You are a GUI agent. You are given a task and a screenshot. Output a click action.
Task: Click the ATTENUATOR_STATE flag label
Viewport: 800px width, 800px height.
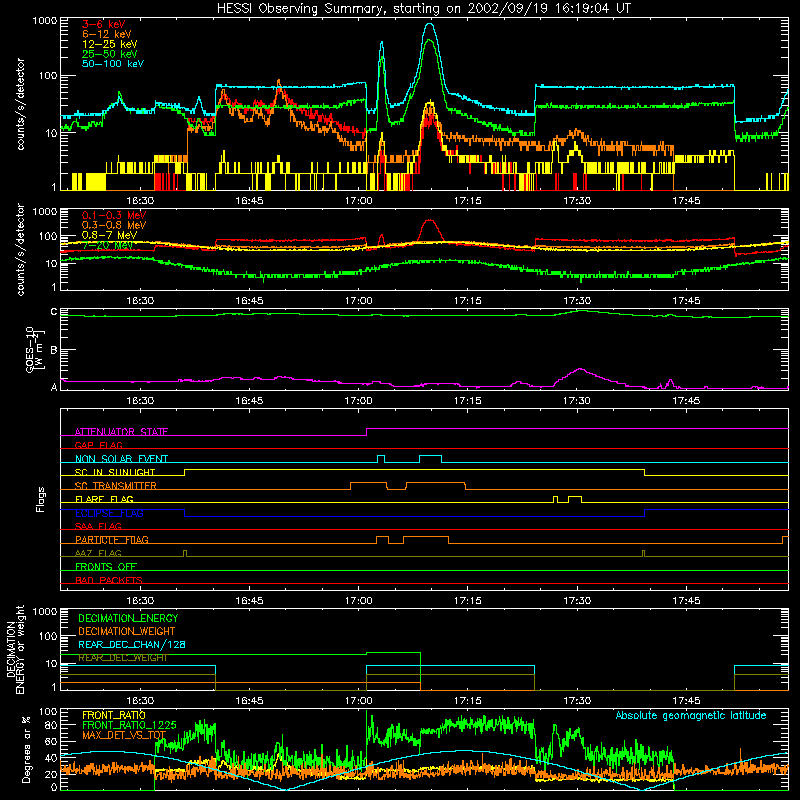(x=121, y=432)
